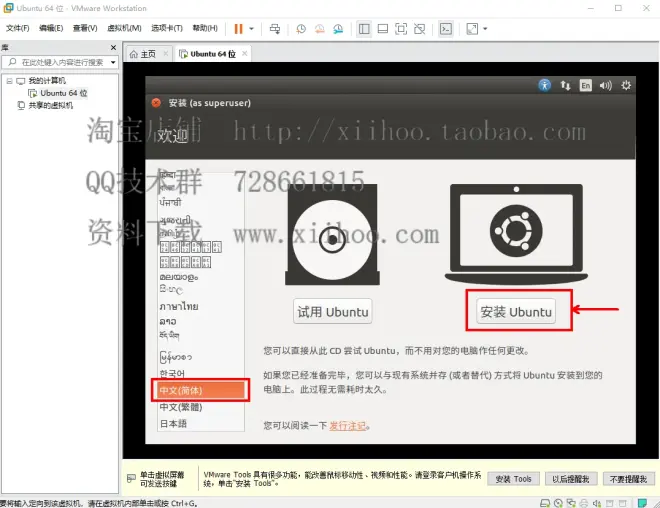The height and width of the screenshot is (508, 660).
Task: Open the 选项卡(T) menu
Action: tap(167, 28)
